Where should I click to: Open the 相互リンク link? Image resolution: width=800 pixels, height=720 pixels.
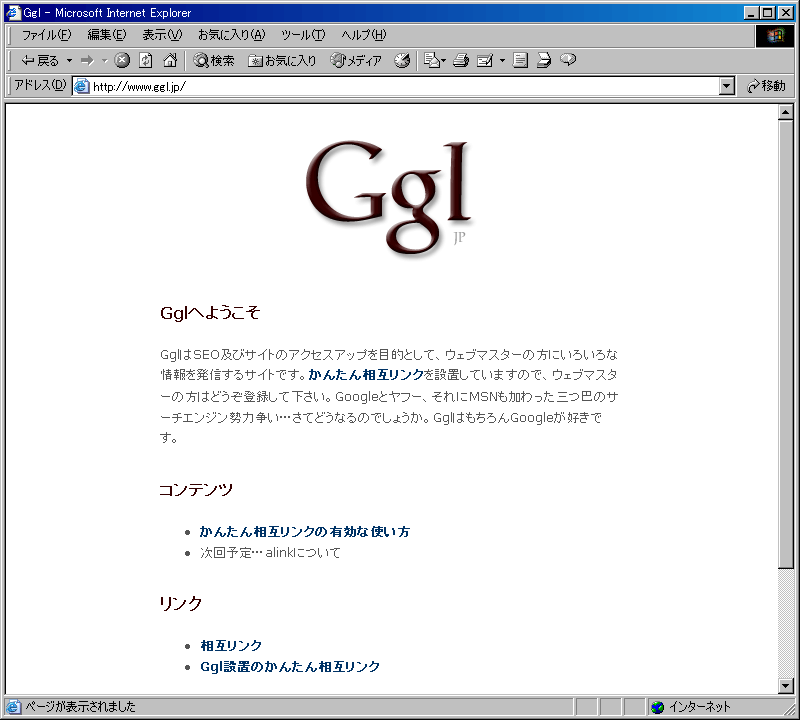[x=231, y=645]
